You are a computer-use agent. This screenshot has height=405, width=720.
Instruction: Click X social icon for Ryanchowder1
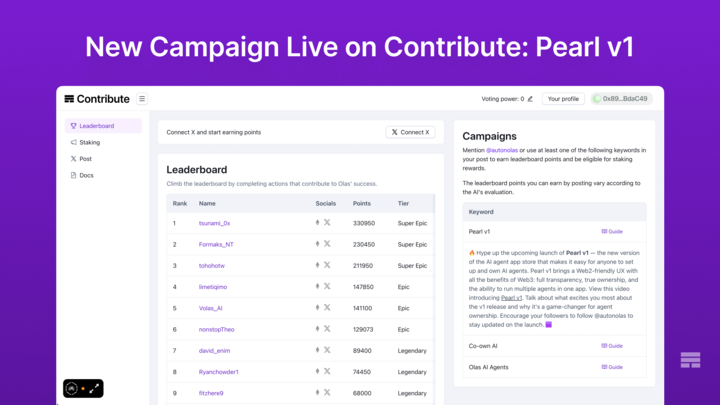pyautogui.click(x=327, y=371)
